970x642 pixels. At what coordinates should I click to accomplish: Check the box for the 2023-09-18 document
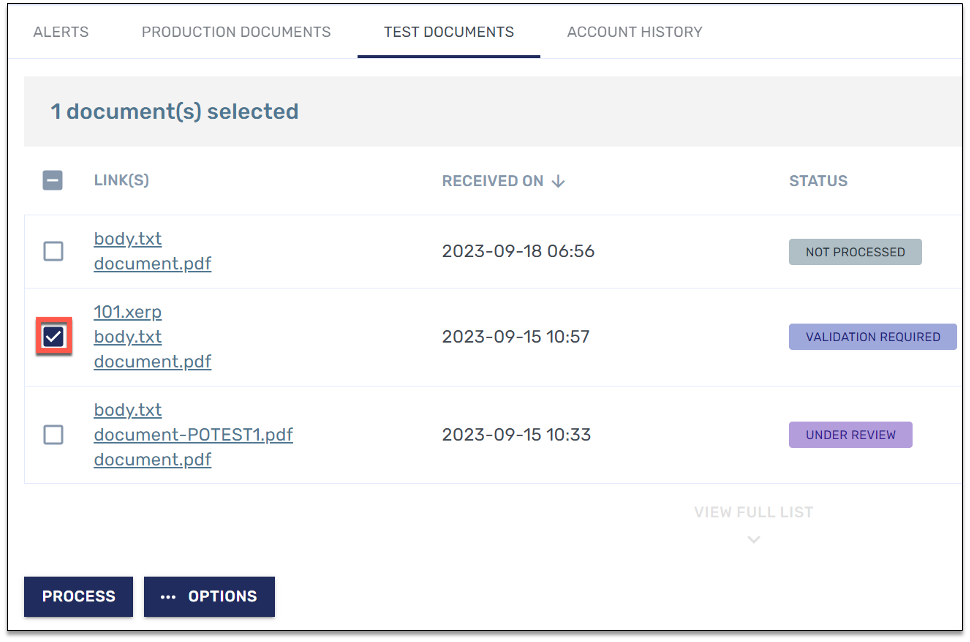pos(53,251)
